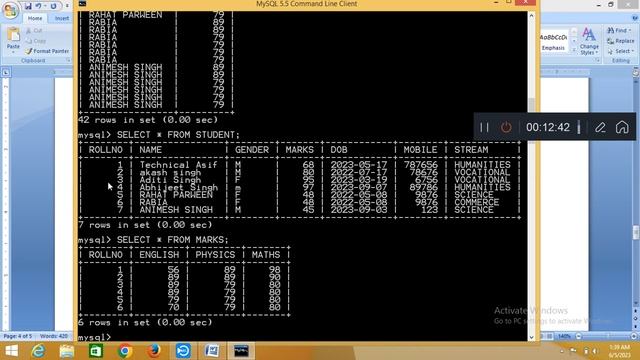Screen dimensions: 640x360
Task: Open screen recorder home icon
Action: pos(622,127)
